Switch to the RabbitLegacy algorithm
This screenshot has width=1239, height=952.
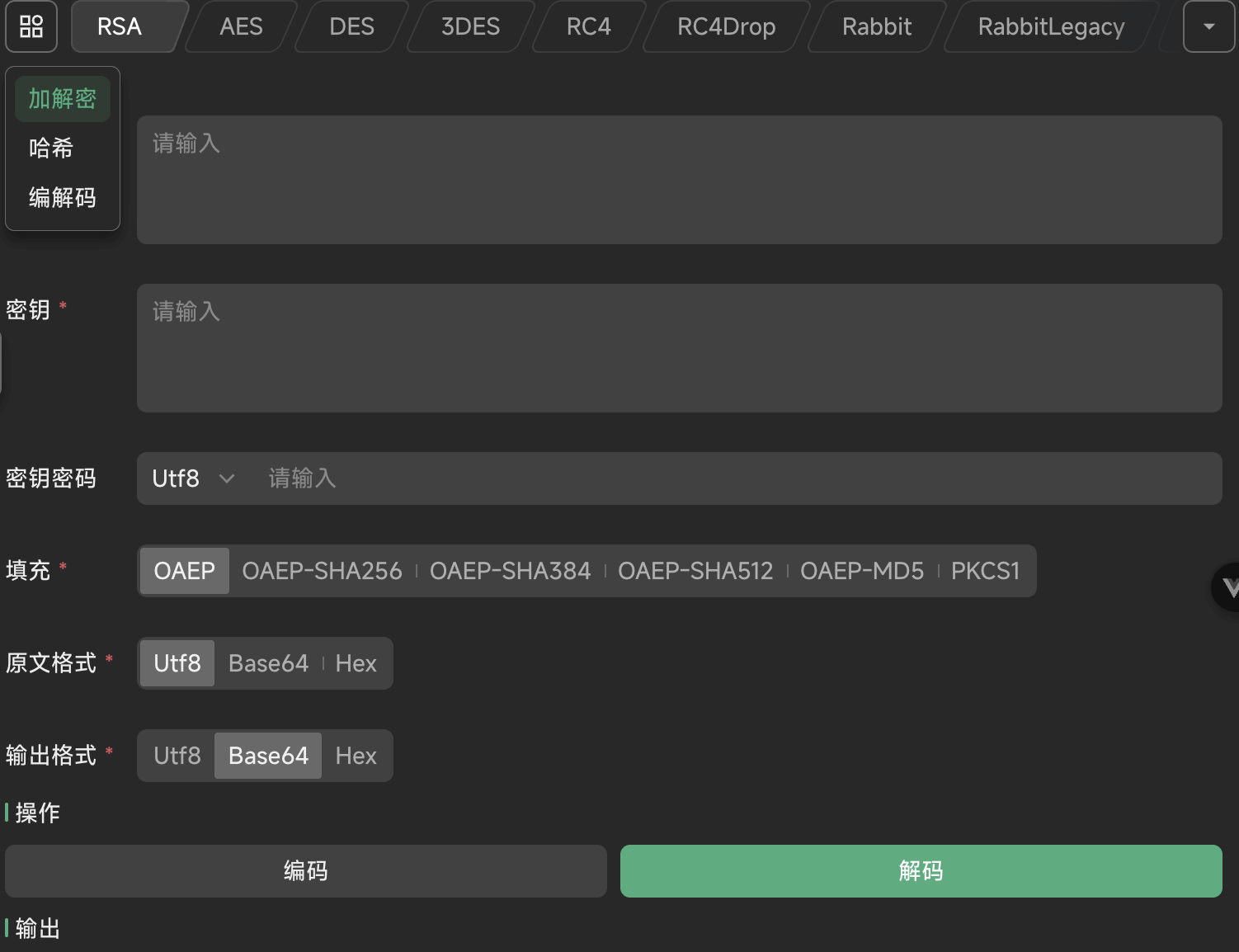coord(1049,26)
